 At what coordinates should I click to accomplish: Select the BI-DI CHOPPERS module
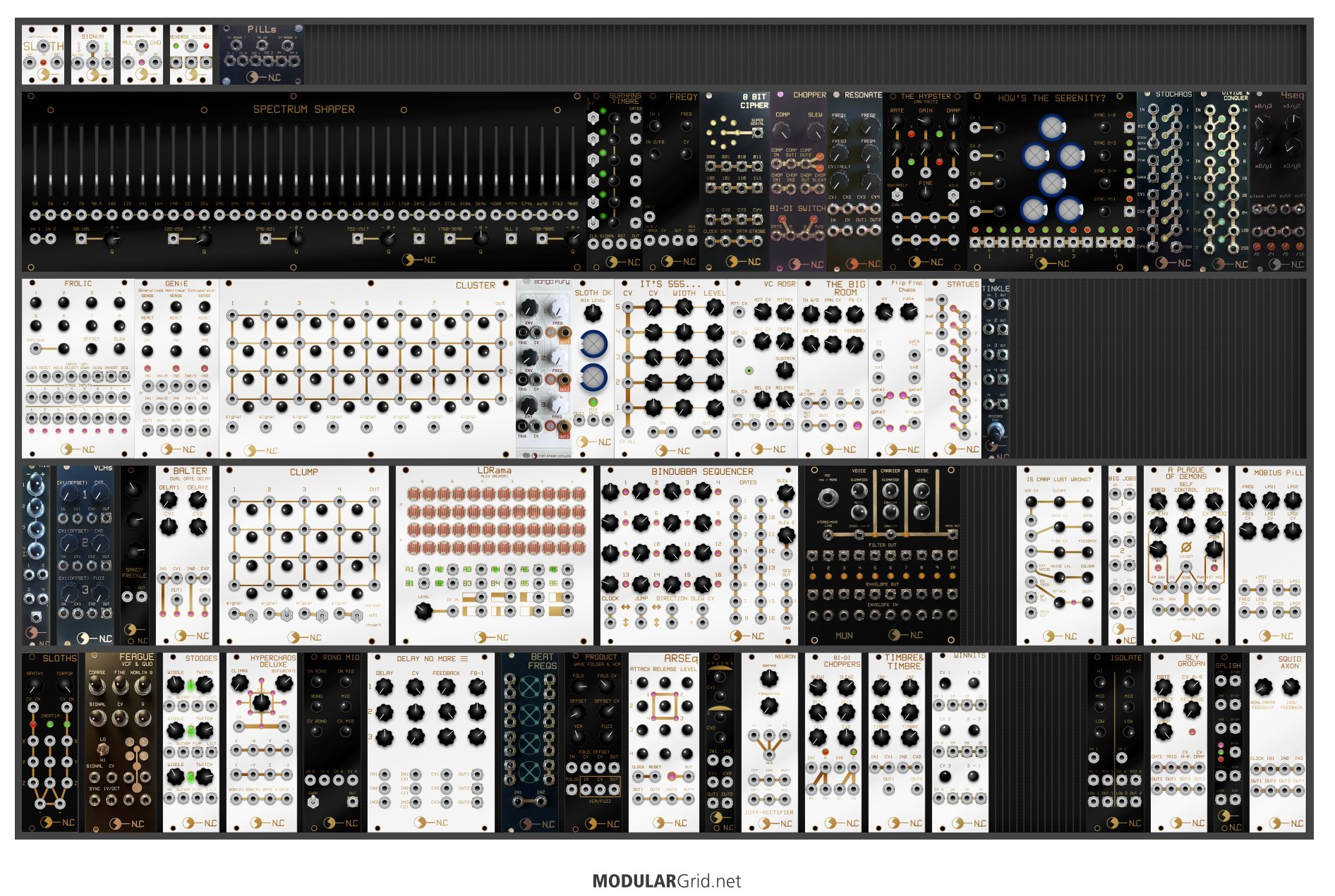833,742
